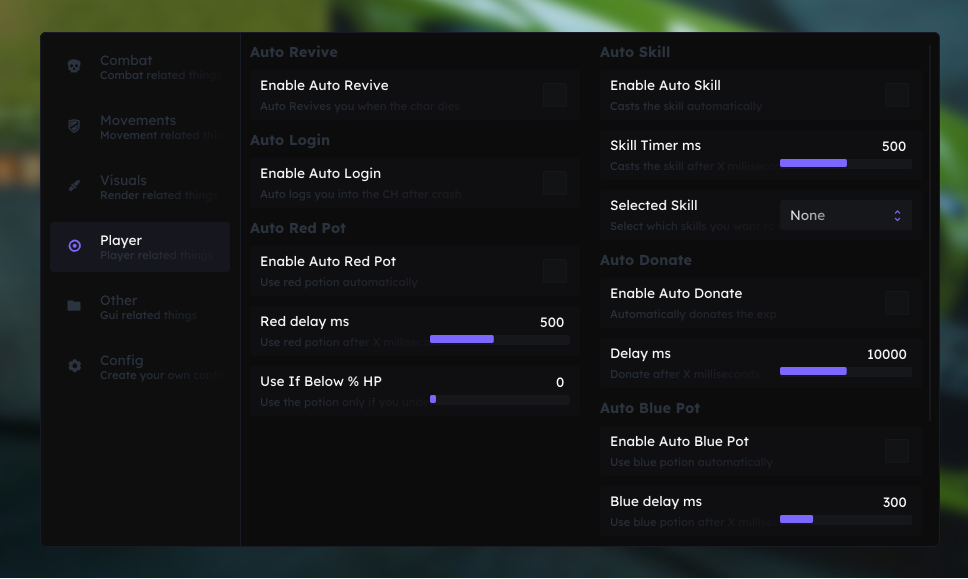Click the skull icon for Combat
The width and height of the screenshot is (968, 579).
[74, 66]
